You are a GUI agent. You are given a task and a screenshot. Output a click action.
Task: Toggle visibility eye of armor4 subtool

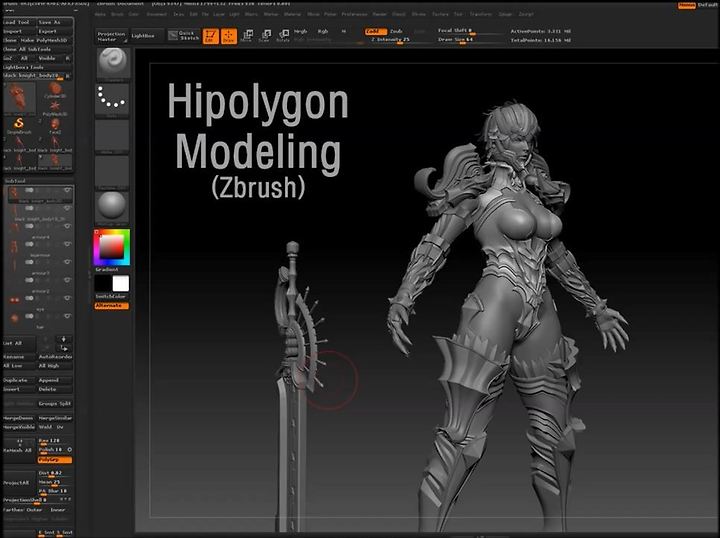(68, 226)
